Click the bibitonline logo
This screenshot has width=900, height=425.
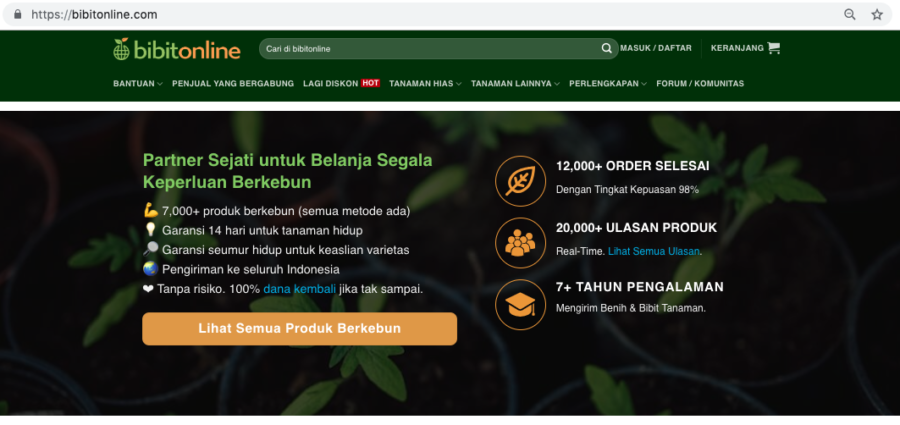pyautogui.click(x=177, y=50)
